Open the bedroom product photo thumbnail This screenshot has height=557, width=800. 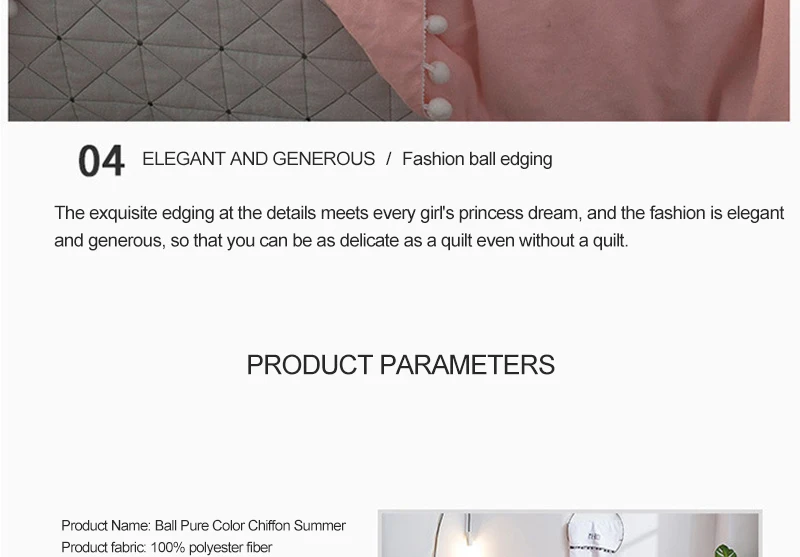click(570, 534)
